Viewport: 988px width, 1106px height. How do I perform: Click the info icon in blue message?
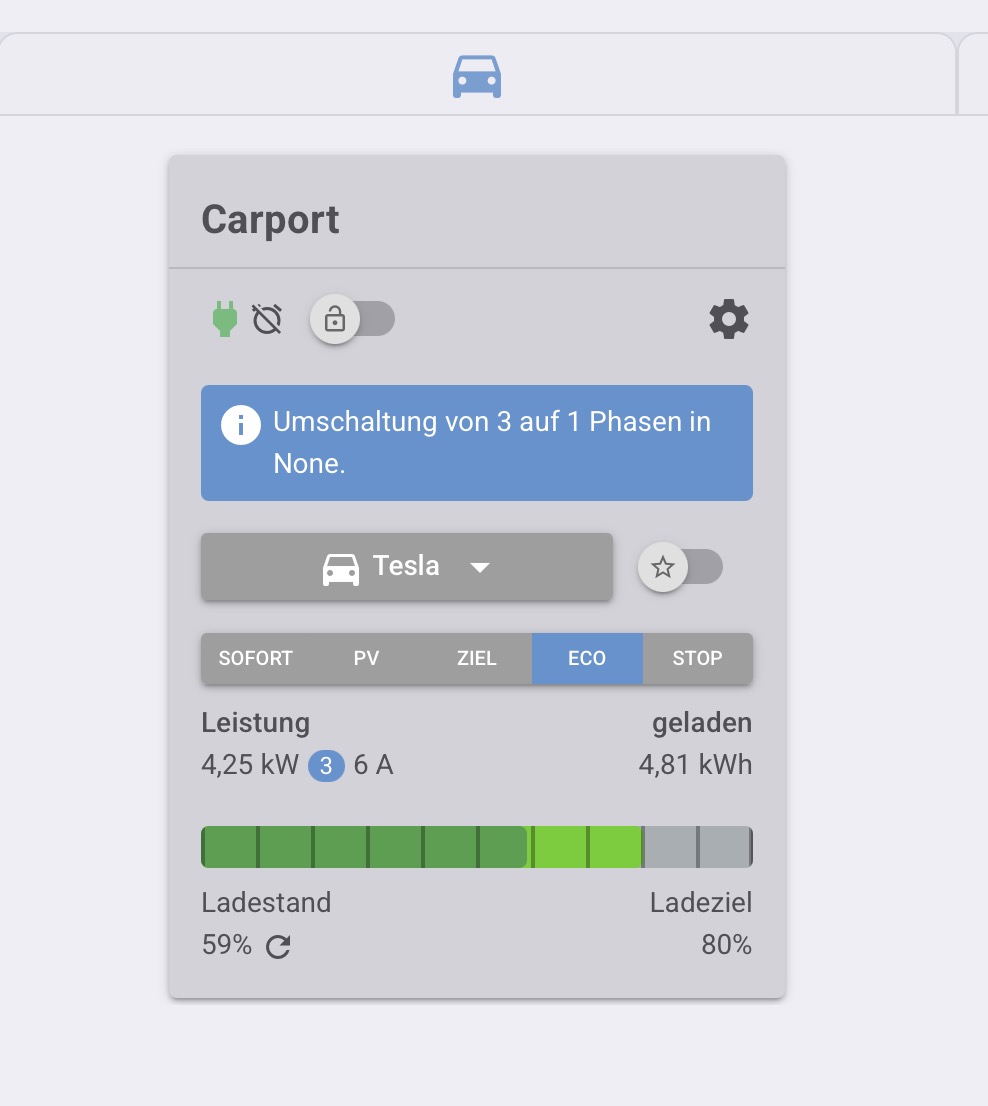(x=240, y=424)
